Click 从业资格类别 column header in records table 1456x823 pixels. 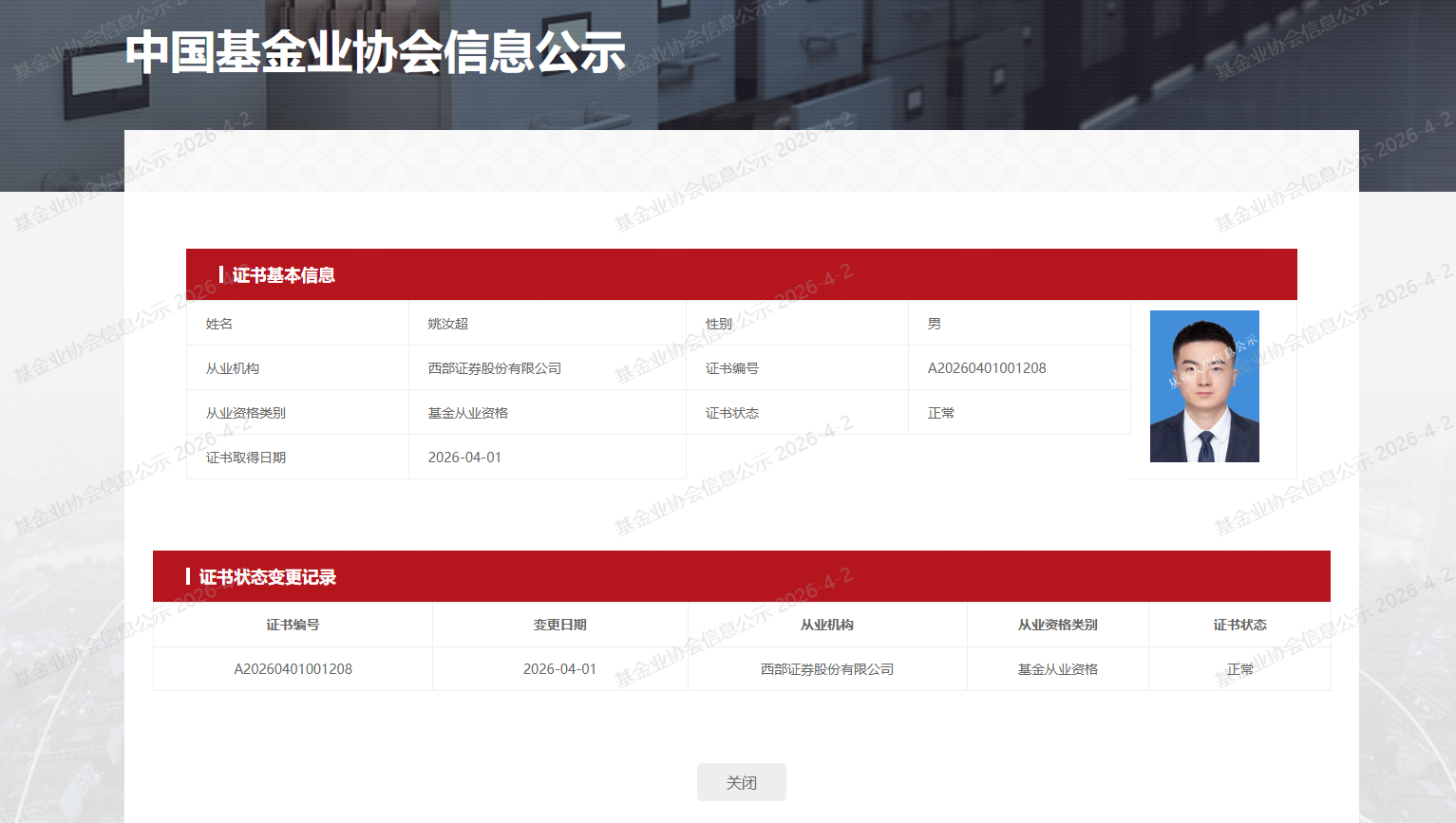click(x=1057, y=625)
